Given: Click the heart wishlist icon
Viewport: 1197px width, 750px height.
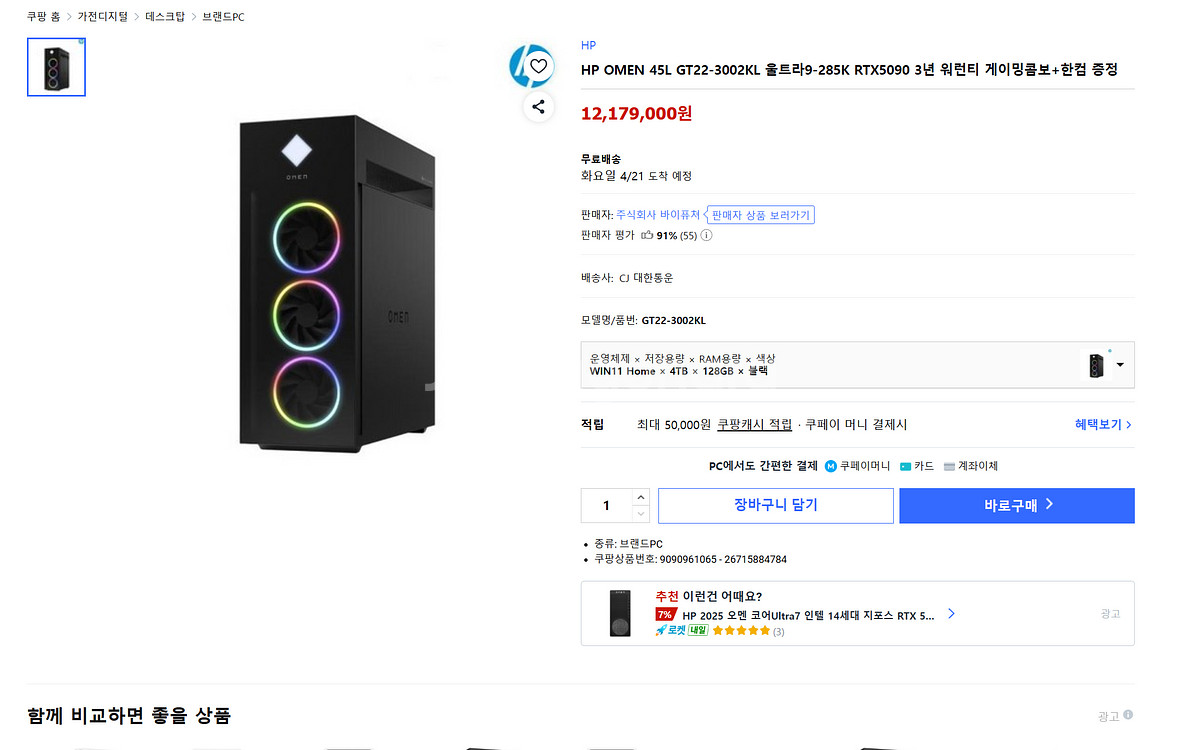Looking at the screenshot, I should pyautogui.click(x=539, y=67).
